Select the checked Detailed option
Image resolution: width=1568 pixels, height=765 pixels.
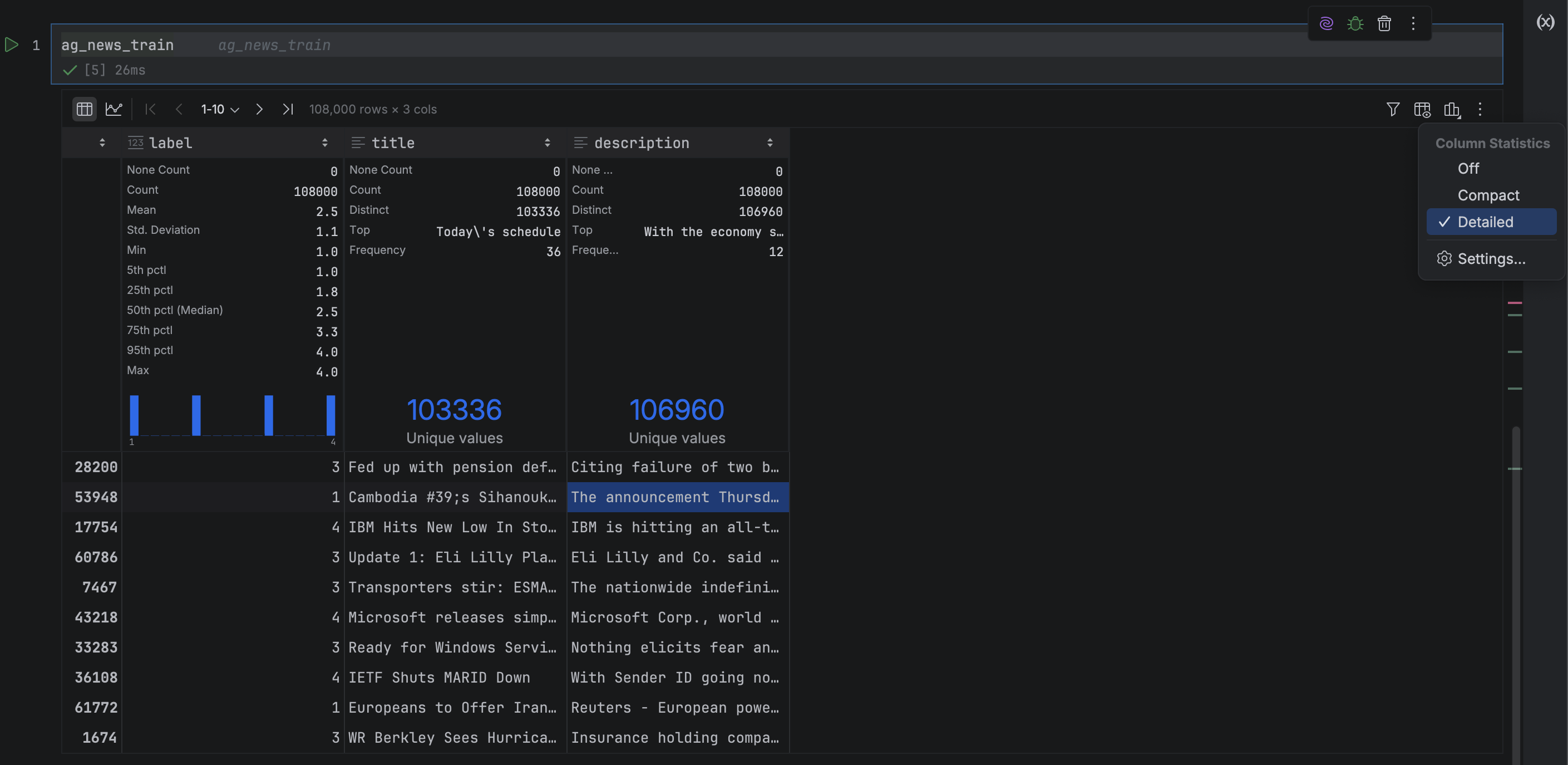click(1485, 222)
